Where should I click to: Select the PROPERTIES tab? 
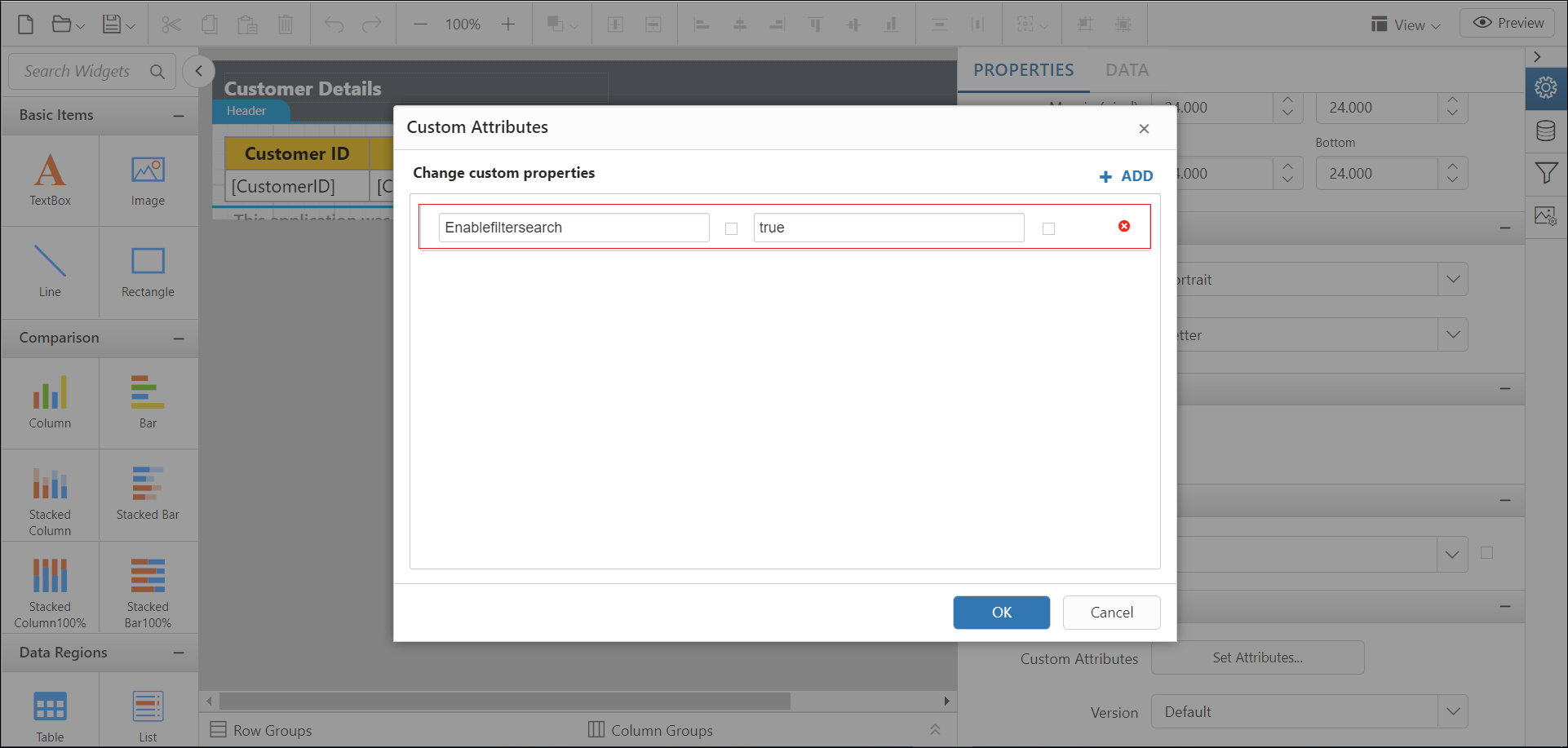point(1023,70)
